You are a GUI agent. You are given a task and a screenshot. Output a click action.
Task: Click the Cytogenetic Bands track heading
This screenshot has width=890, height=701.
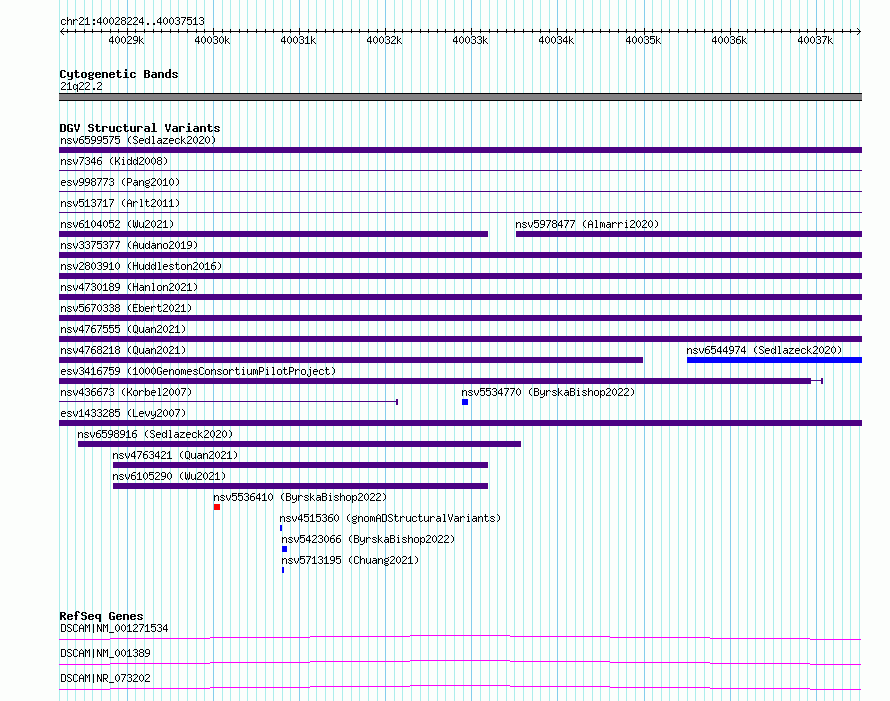tap(119, 74)
